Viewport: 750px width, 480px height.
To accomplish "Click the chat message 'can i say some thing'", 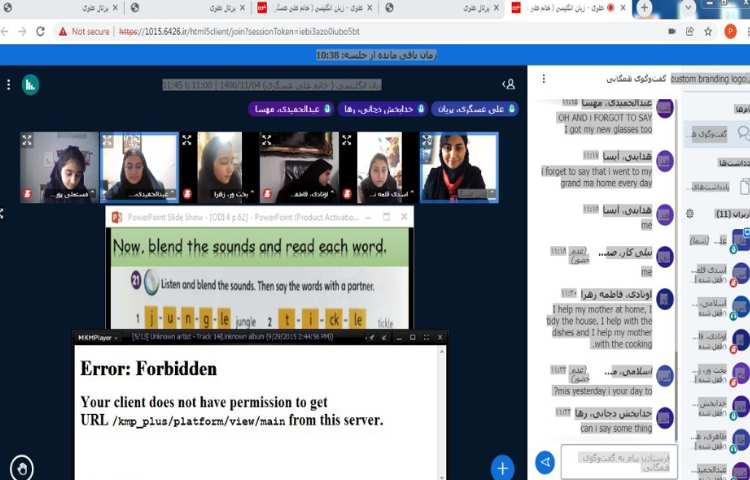I will [x=616, y=428].
